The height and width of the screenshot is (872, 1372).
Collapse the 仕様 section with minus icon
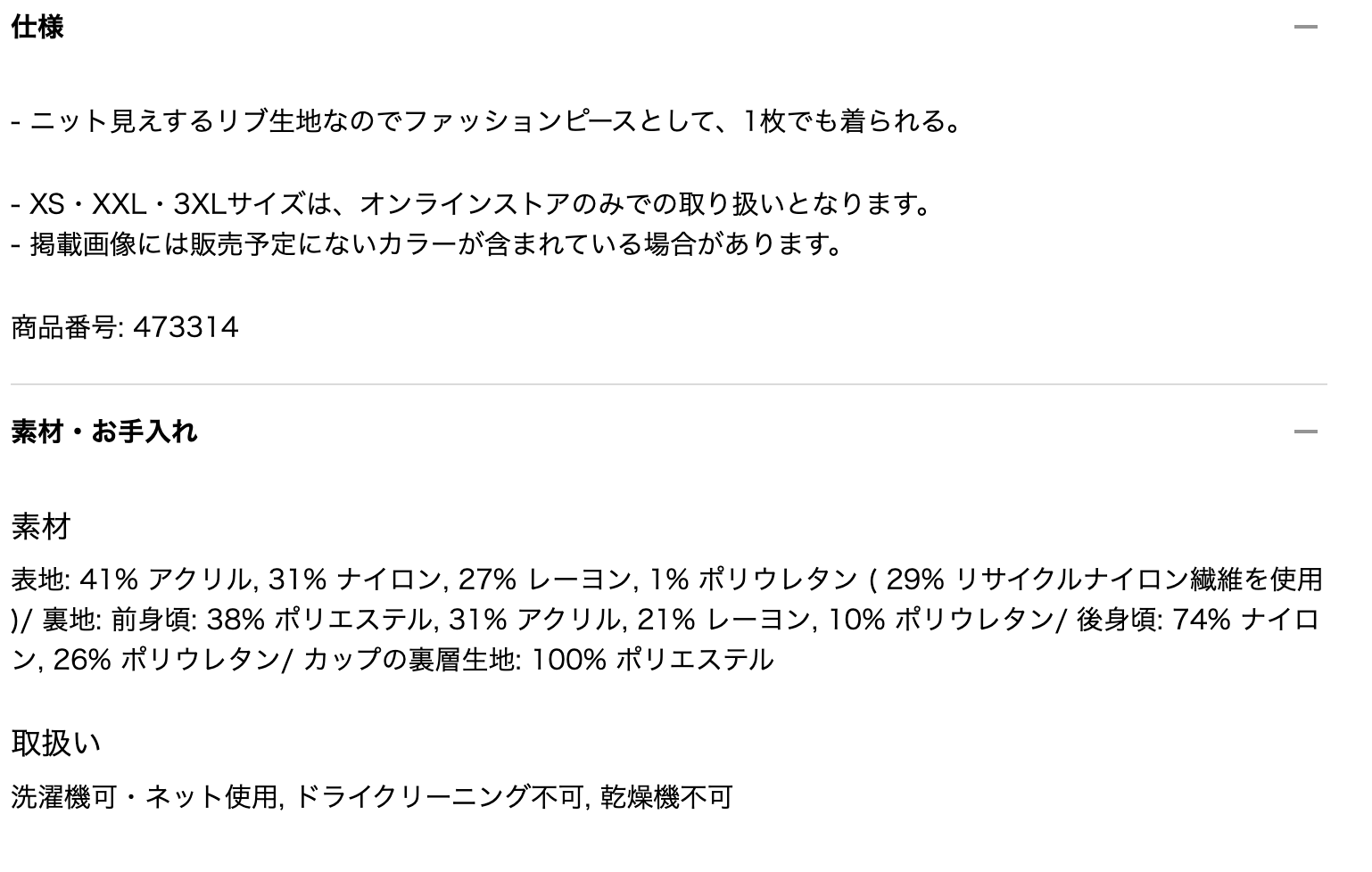pos(1305,28)
